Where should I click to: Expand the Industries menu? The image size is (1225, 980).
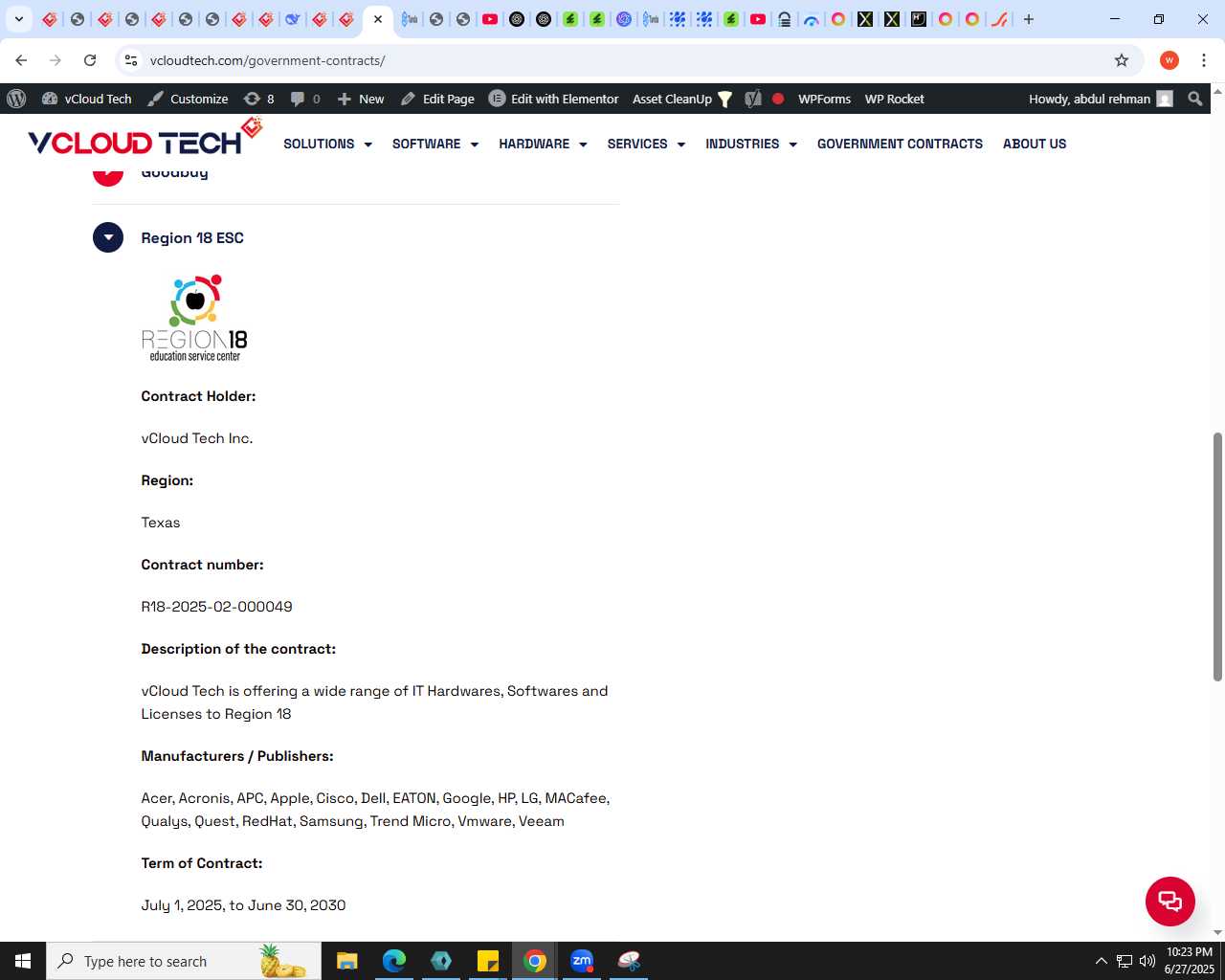[751, 144]
